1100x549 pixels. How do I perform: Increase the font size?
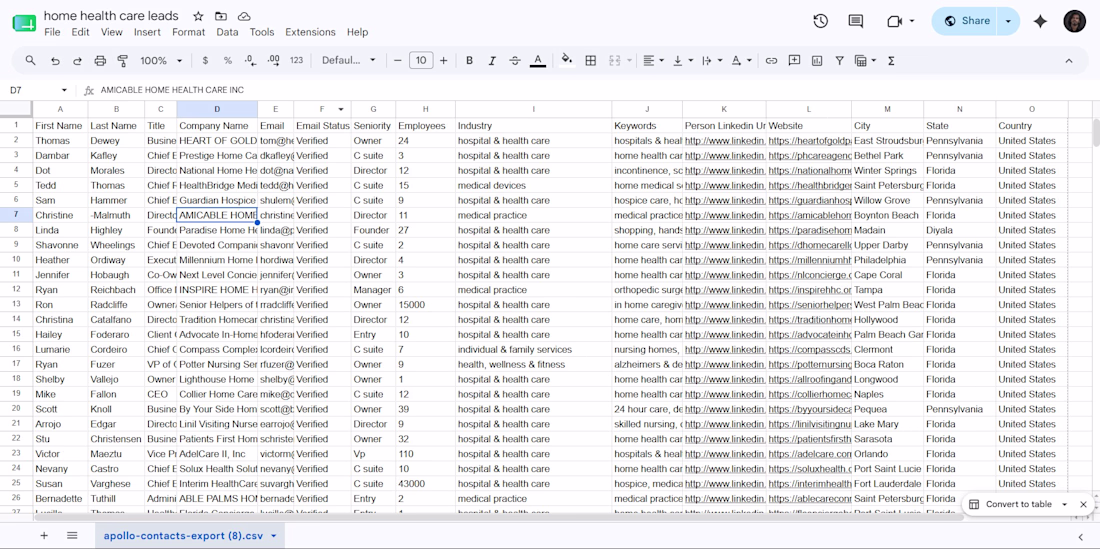(x=443, y=61)
